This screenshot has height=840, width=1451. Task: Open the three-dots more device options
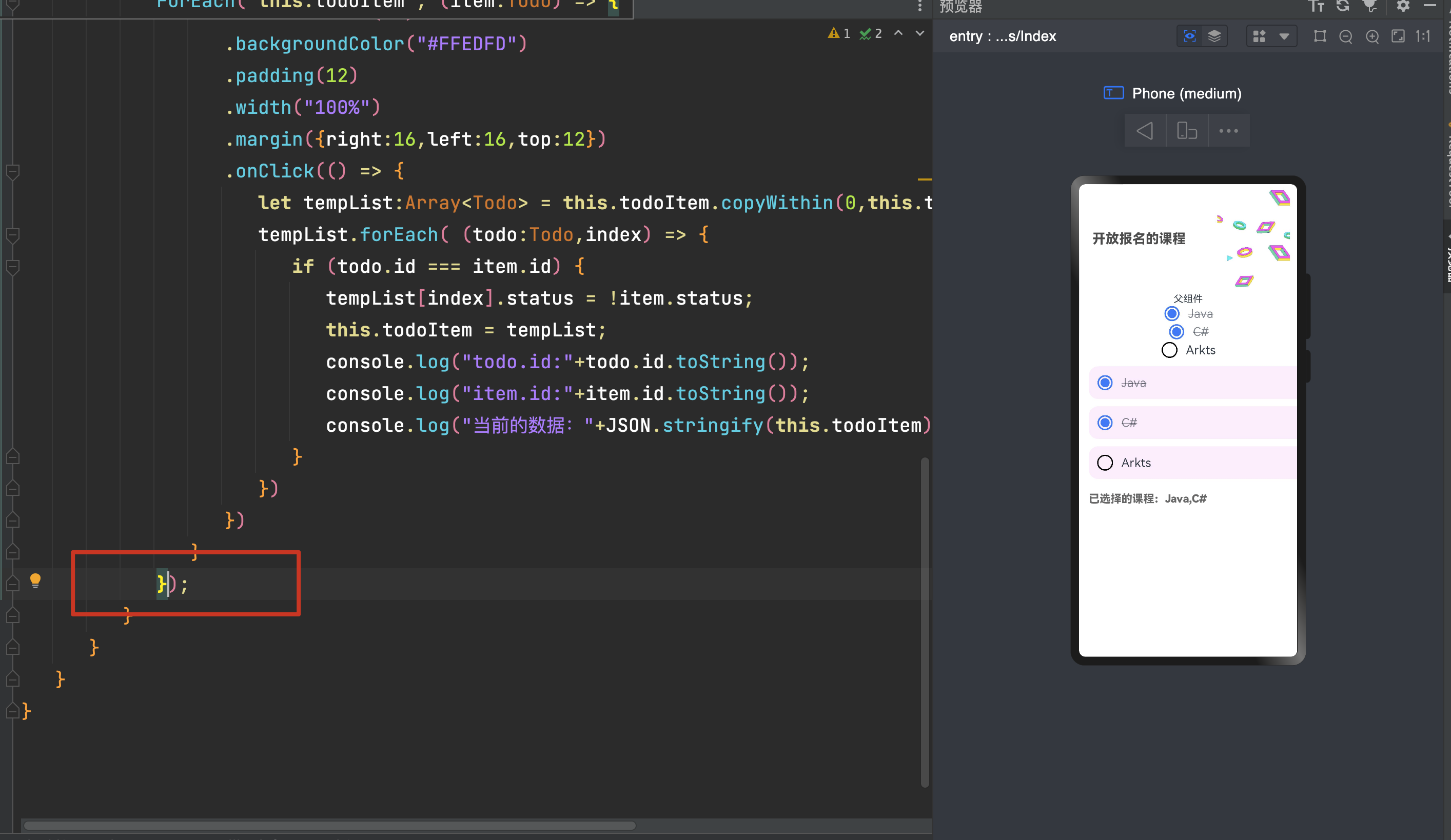[1228, 131]
